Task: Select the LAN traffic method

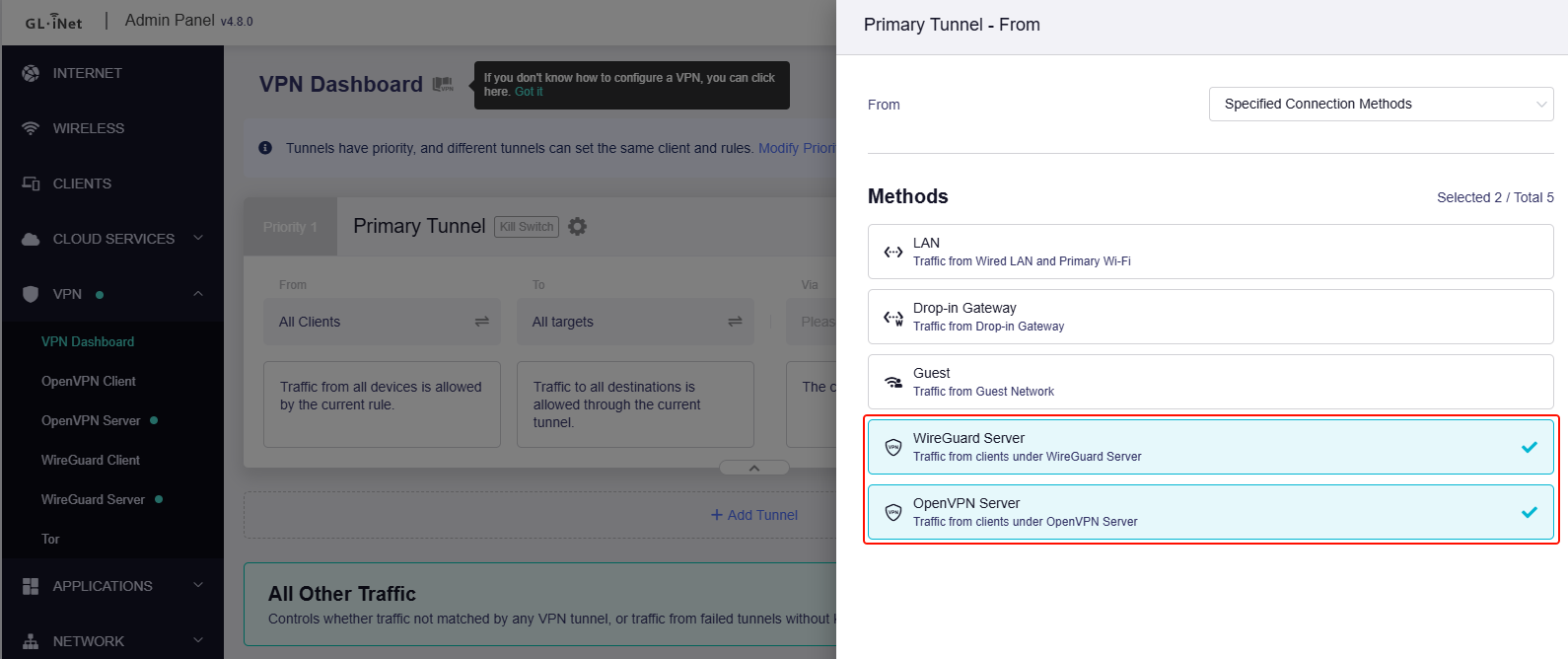Action: pyautogui.click(x=1210, y=252)
